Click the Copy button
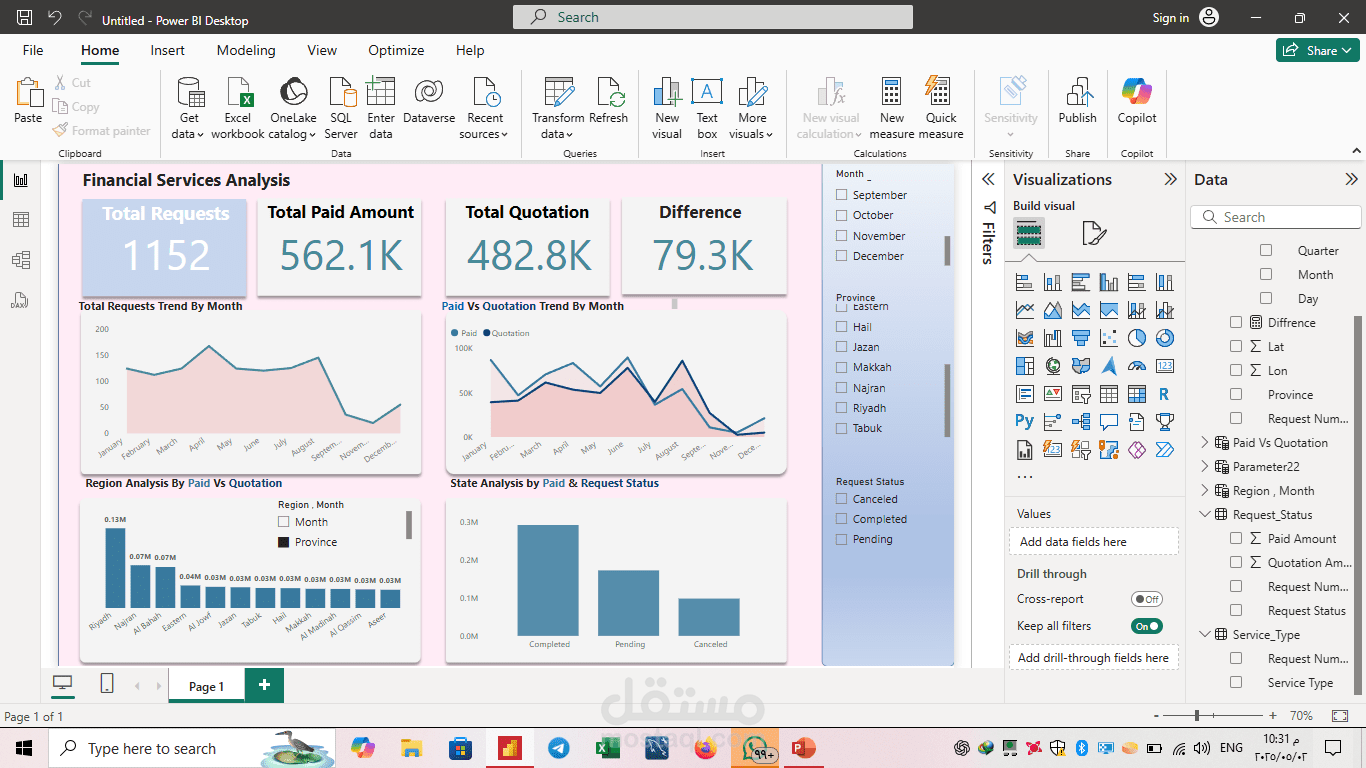This screenshot has width=1366, height=768. coord(76,107)
